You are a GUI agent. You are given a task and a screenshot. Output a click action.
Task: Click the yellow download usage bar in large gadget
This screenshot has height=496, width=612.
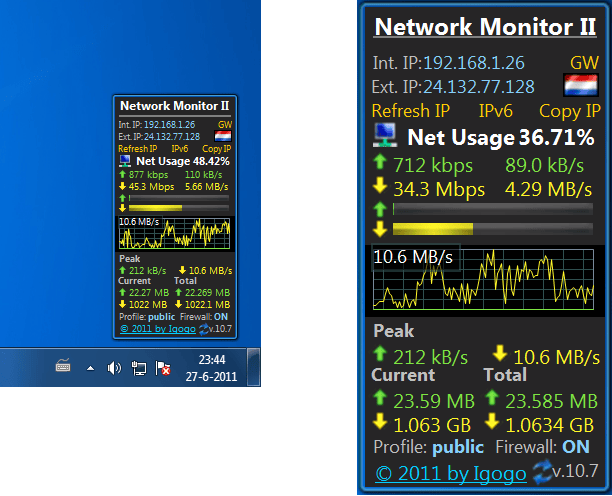[493, 229]
